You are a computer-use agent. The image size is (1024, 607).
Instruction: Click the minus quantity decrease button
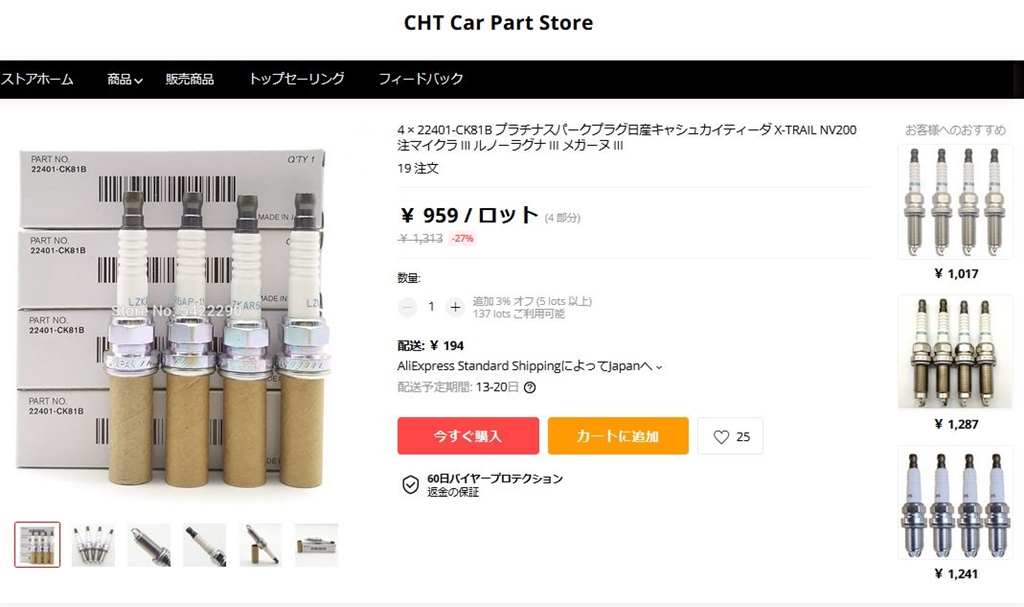(408, 306)
